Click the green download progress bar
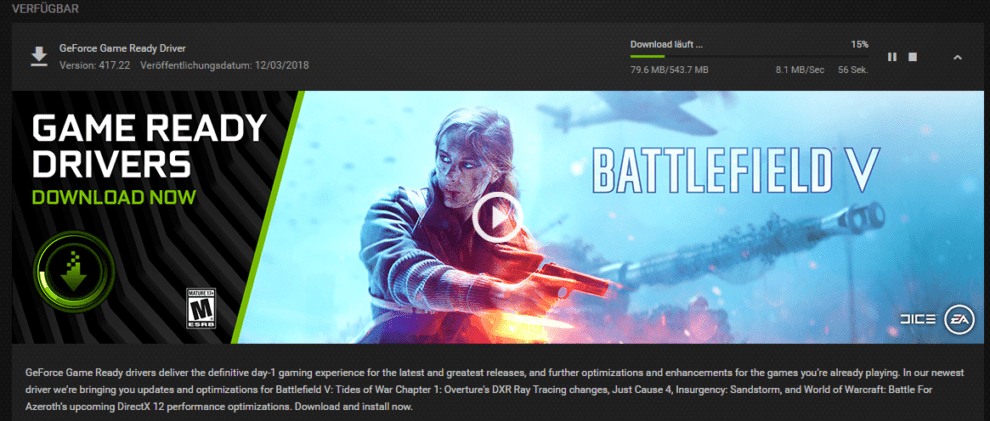Image resolution: width=990 pixels, height=421 pixels. (749, 57)
